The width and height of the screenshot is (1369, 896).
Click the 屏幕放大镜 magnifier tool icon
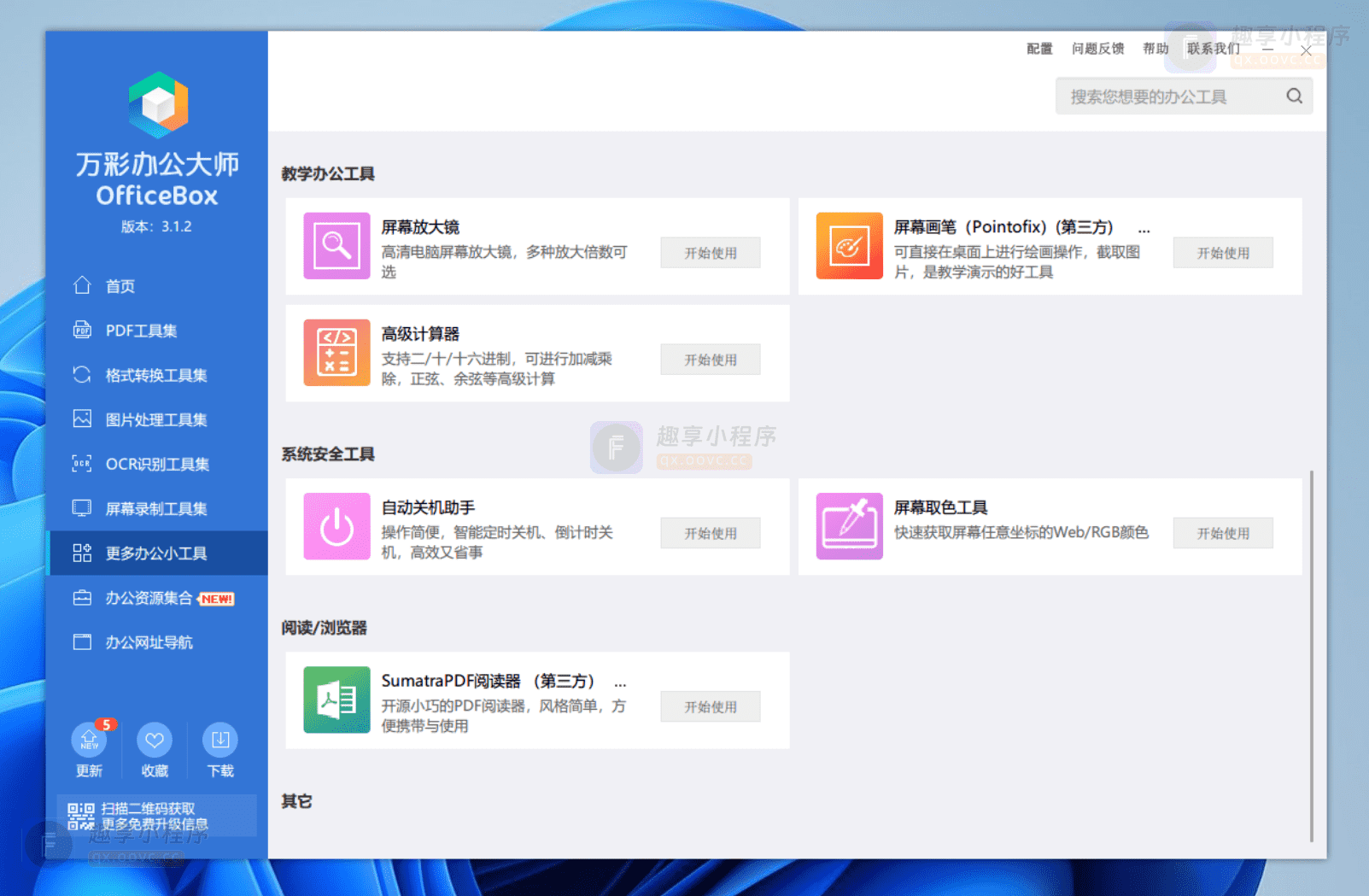coord(336,246)
